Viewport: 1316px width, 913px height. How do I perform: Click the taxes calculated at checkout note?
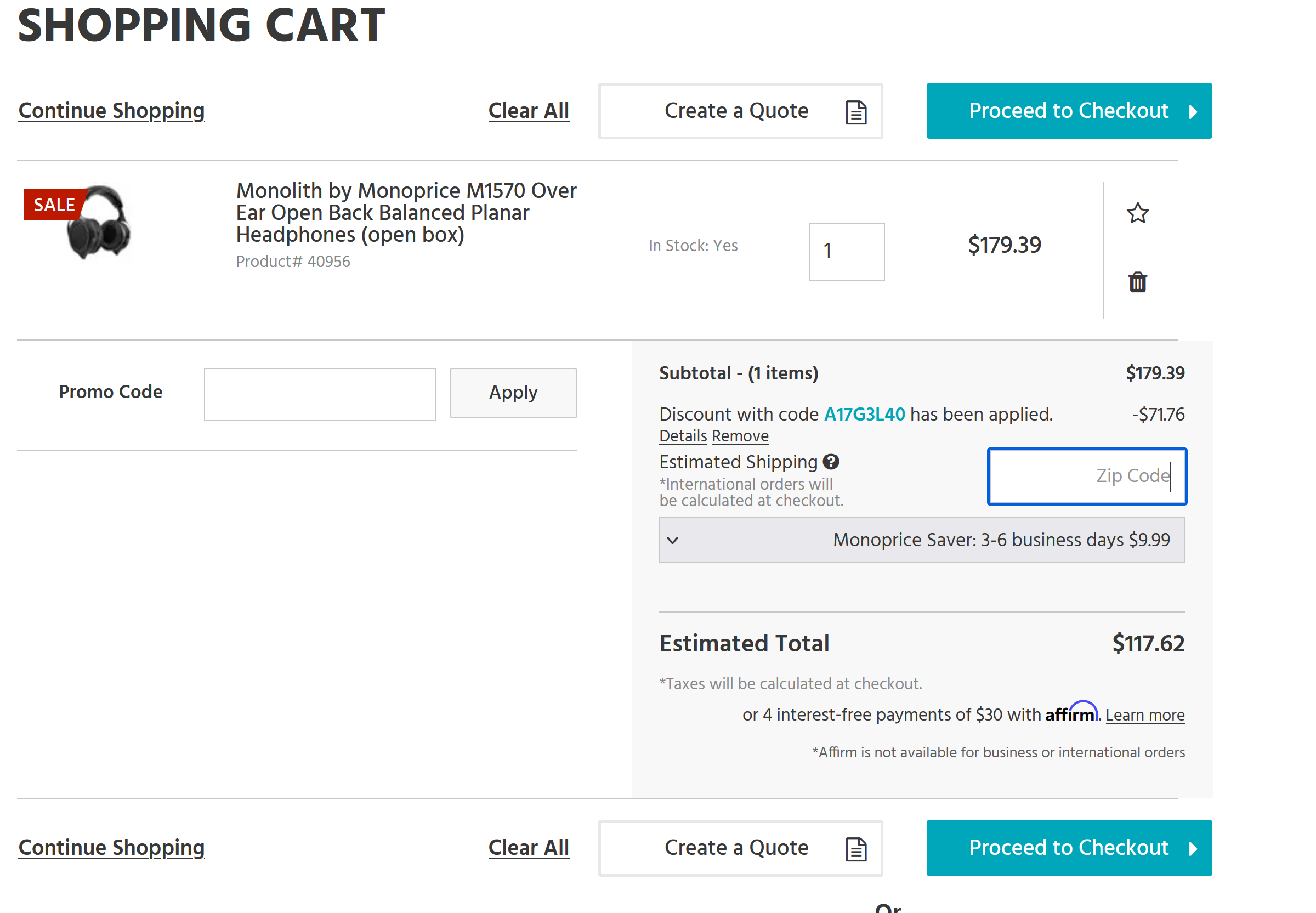(790, 684)
